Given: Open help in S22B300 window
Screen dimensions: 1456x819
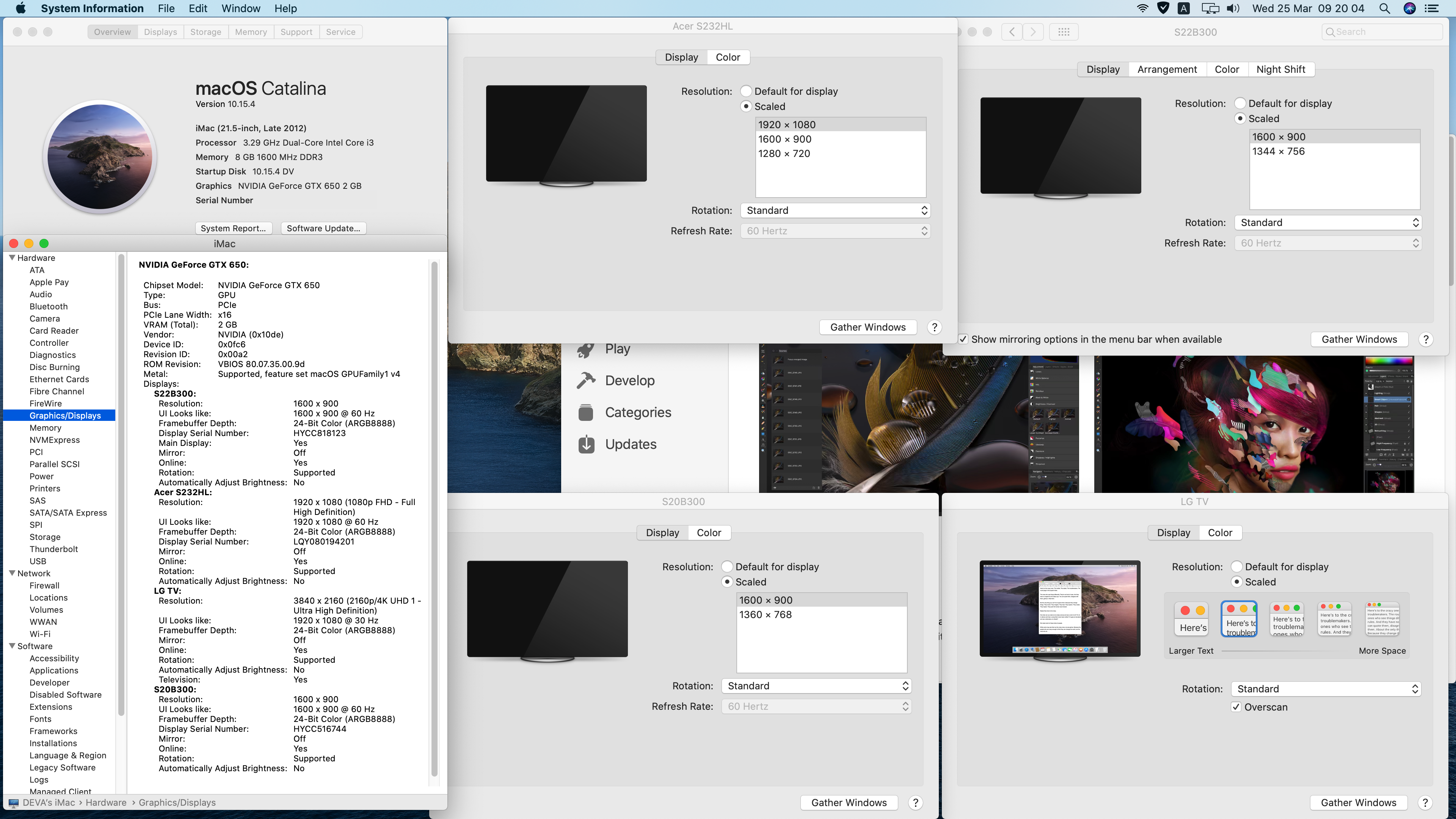Looking at the screenshot, I should 1426,339.
